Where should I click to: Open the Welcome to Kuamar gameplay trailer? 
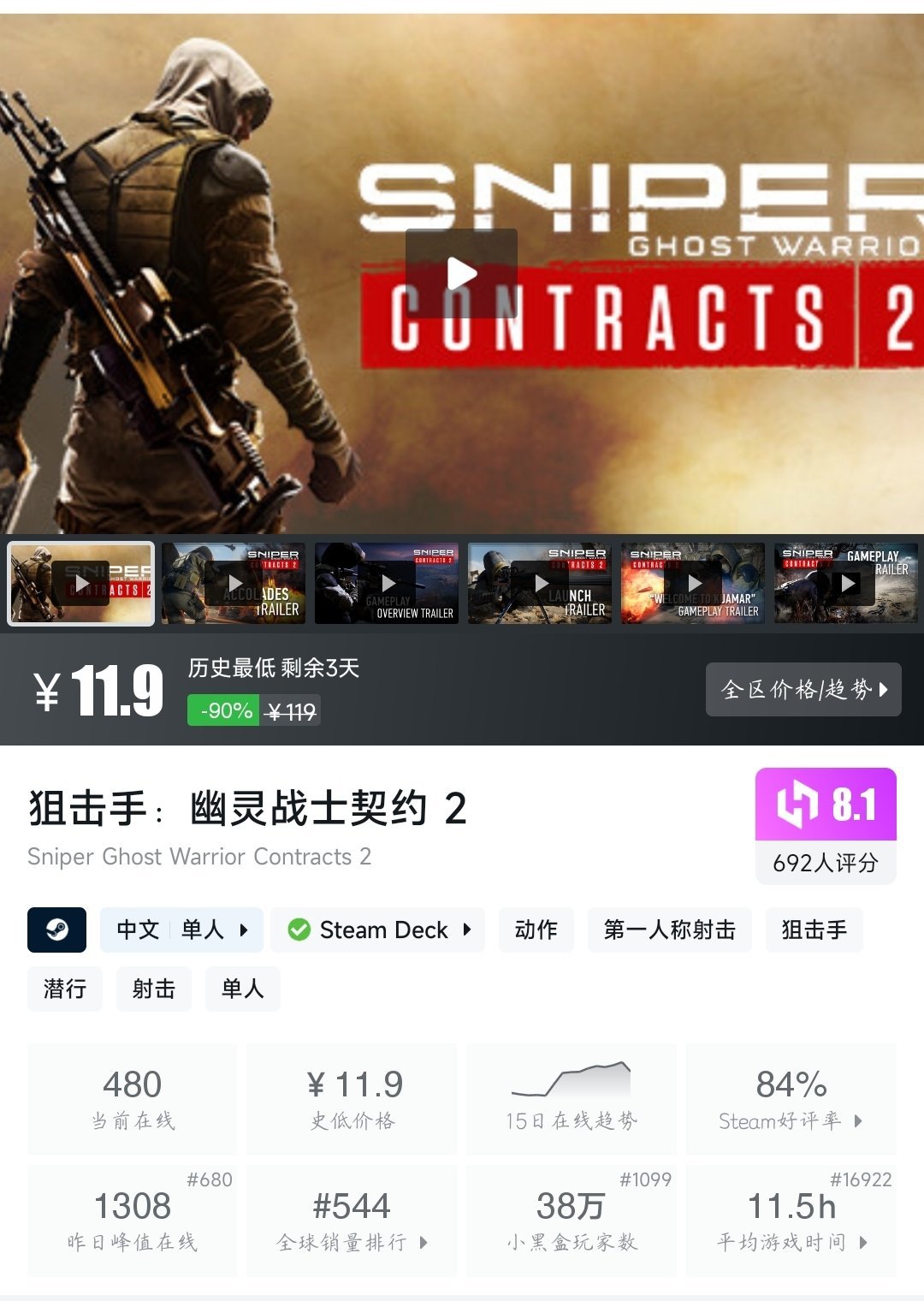click(x=693, y=583)
